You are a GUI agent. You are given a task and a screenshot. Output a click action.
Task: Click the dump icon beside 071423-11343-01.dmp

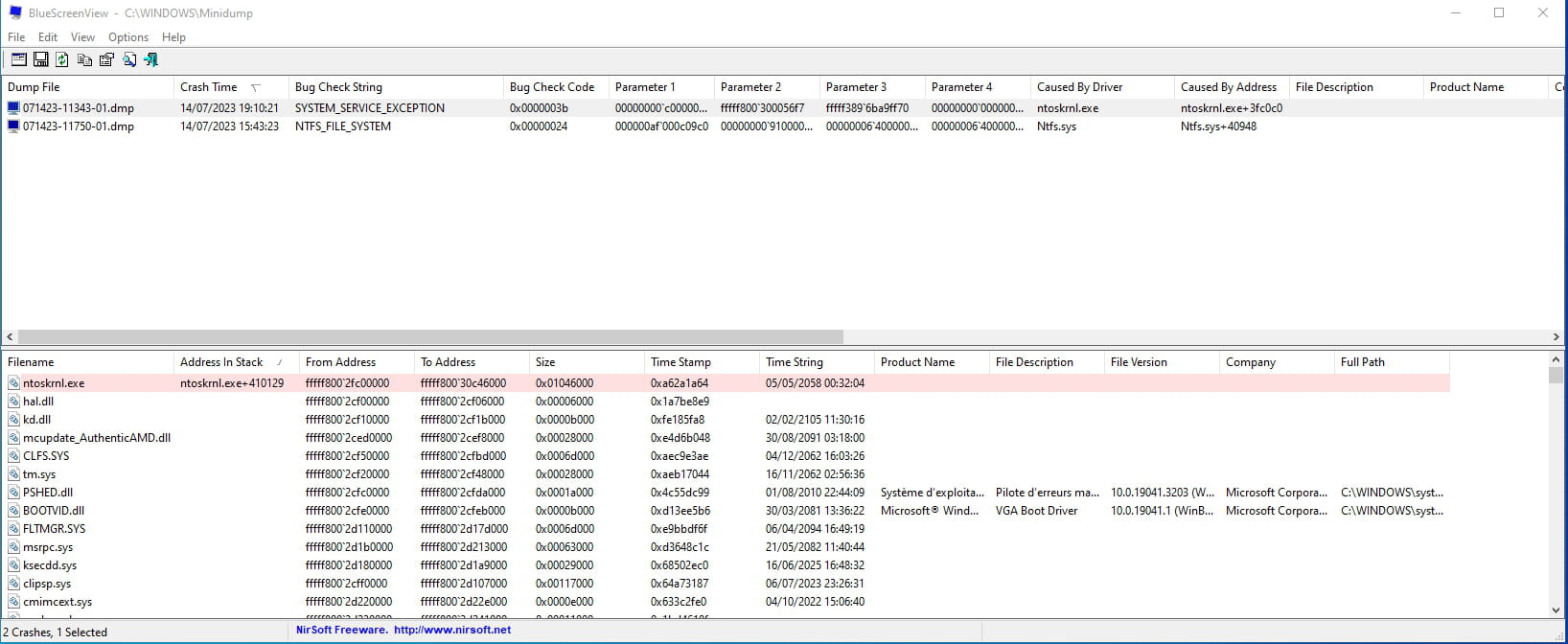tap(13, 108)
